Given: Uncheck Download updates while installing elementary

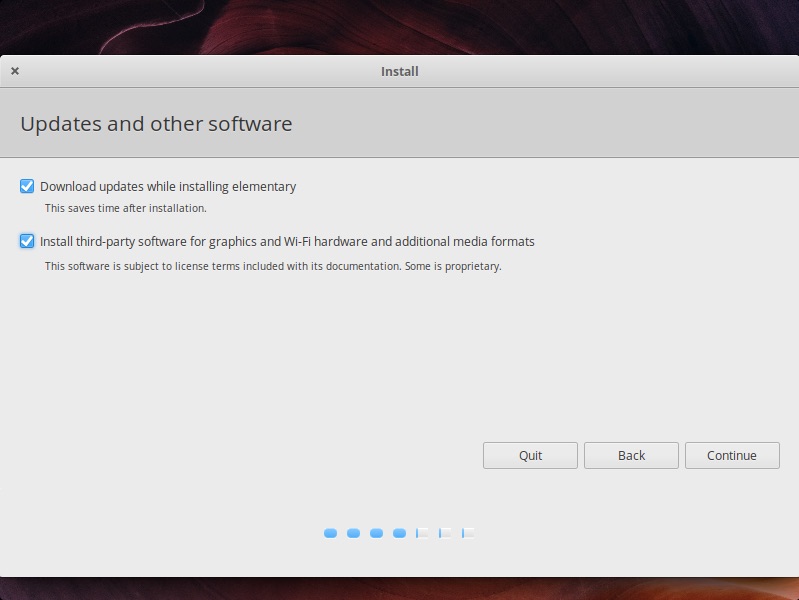Looking at the screenshot, I should pyautogui.click(x=27, y=186).
